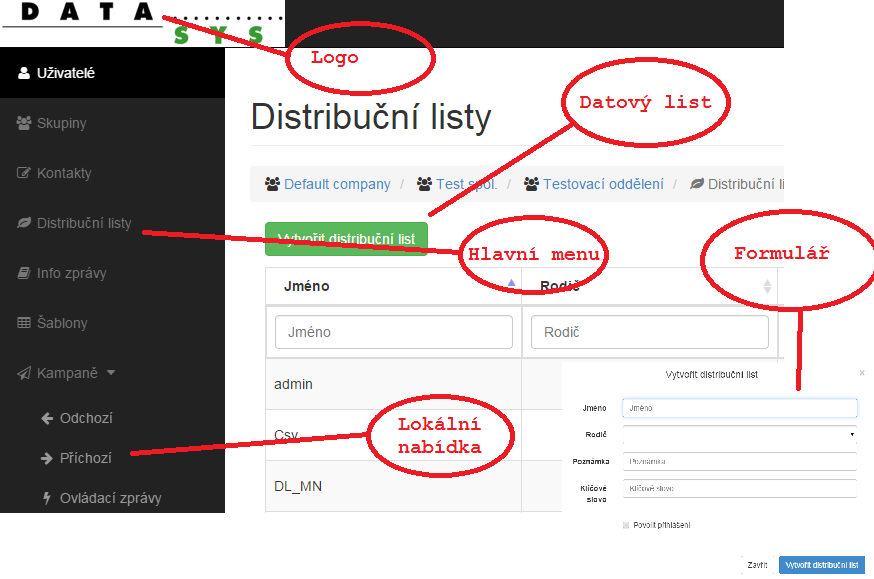
Task: Click the Ovládací zprávy lightning bolt icon
Action: tap(46, 498)
